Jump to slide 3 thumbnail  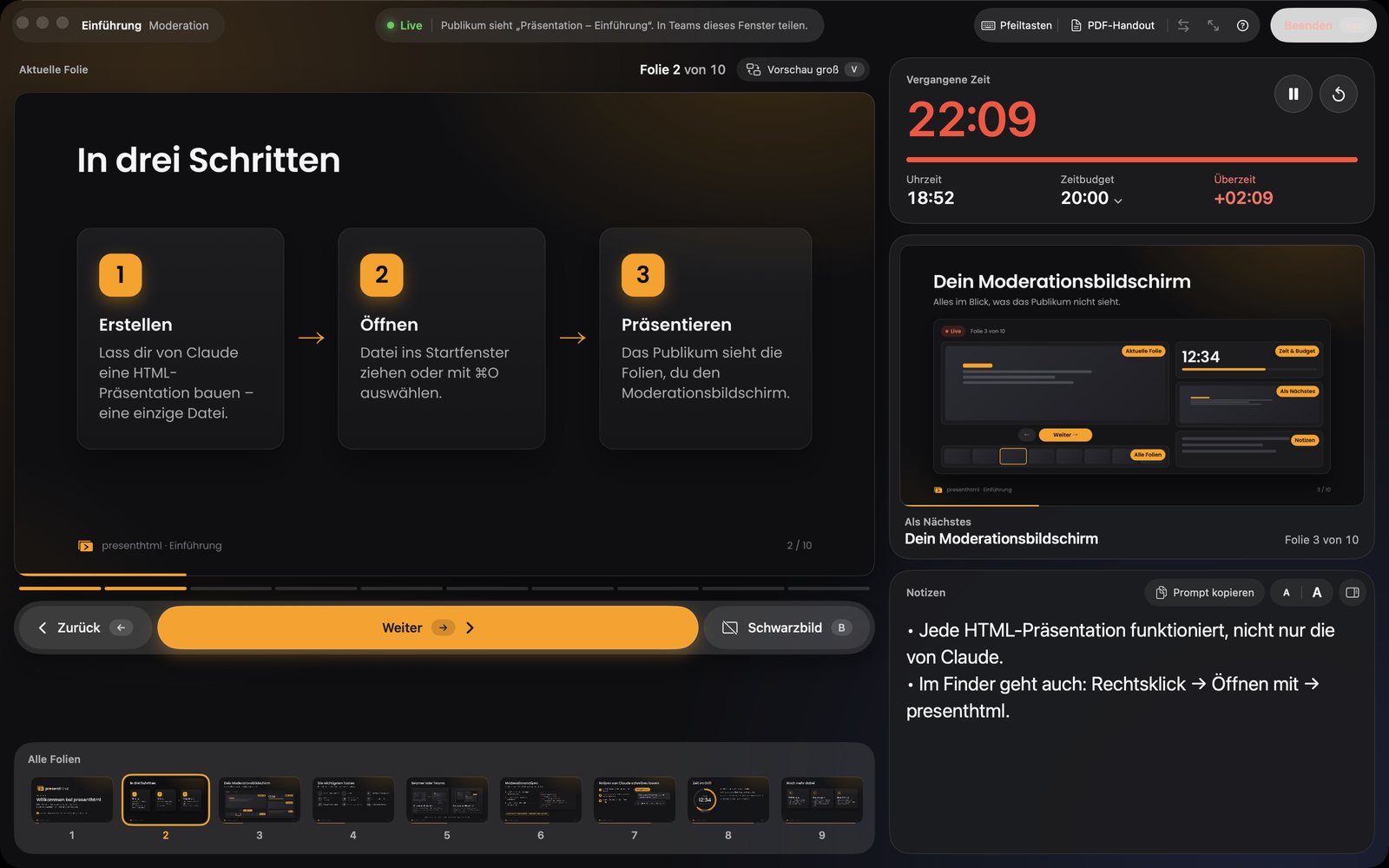pos(260,799)
